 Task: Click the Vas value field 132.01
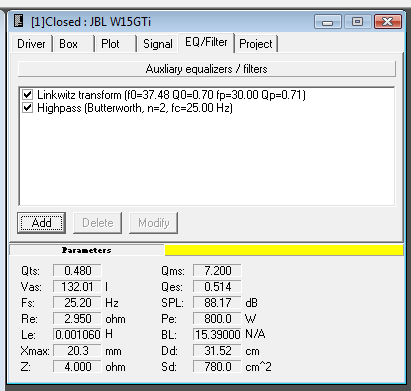77,286
